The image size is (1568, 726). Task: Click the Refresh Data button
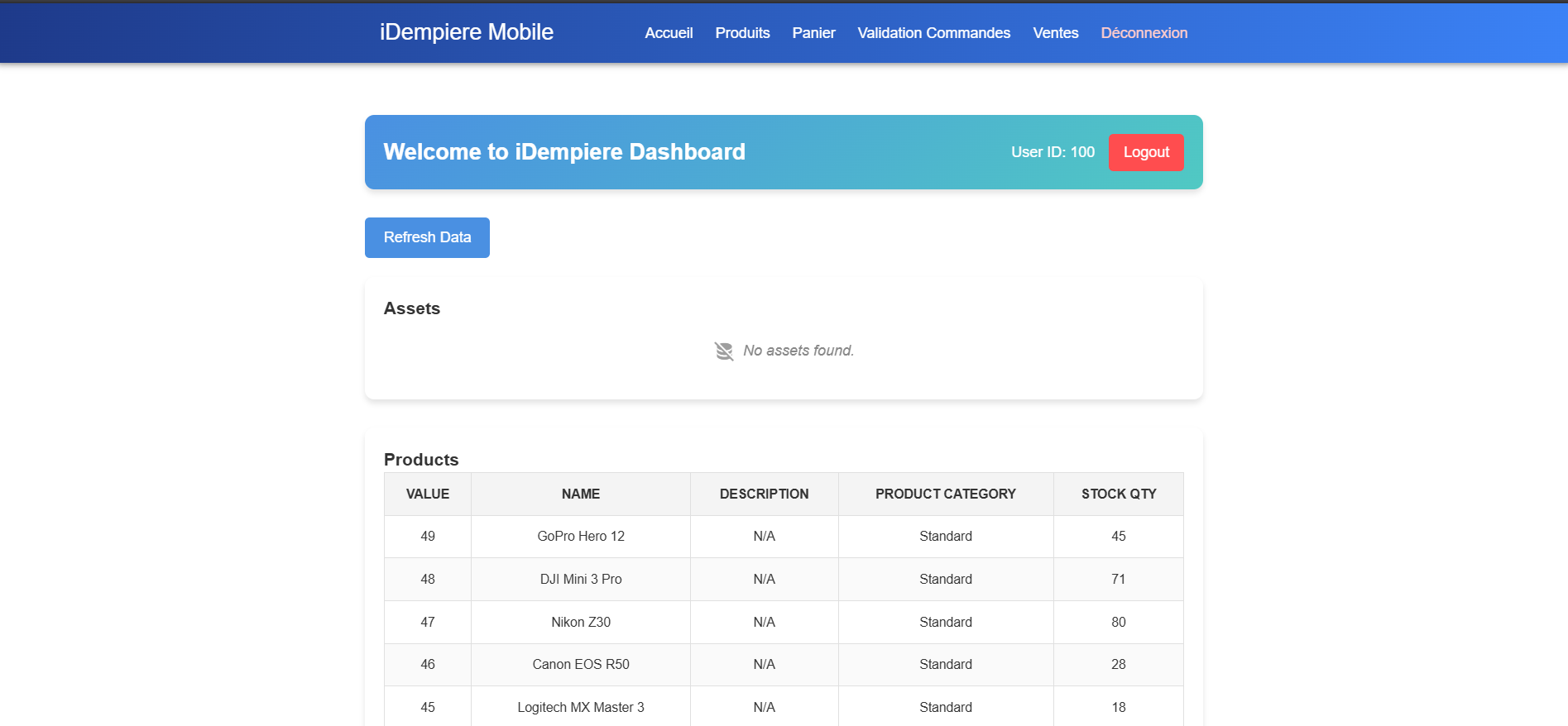point(427,237)
